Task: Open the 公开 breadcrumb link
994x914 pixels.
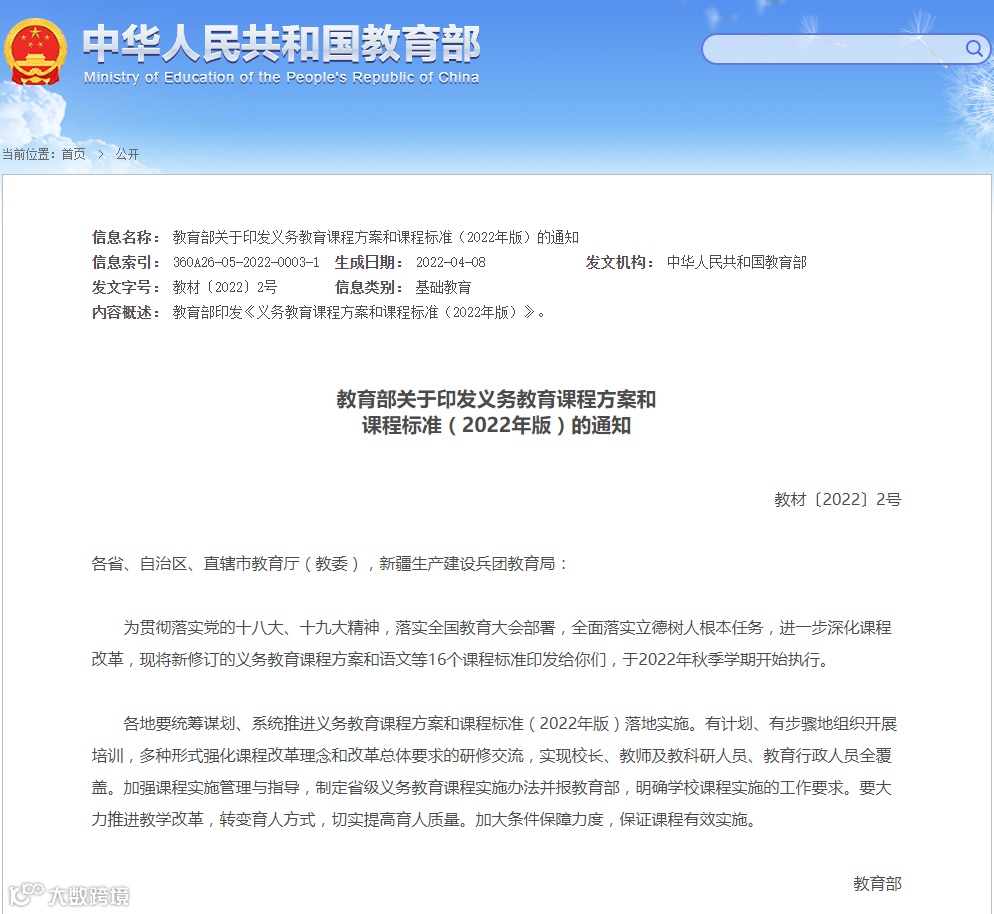Action: click(127, 154)
